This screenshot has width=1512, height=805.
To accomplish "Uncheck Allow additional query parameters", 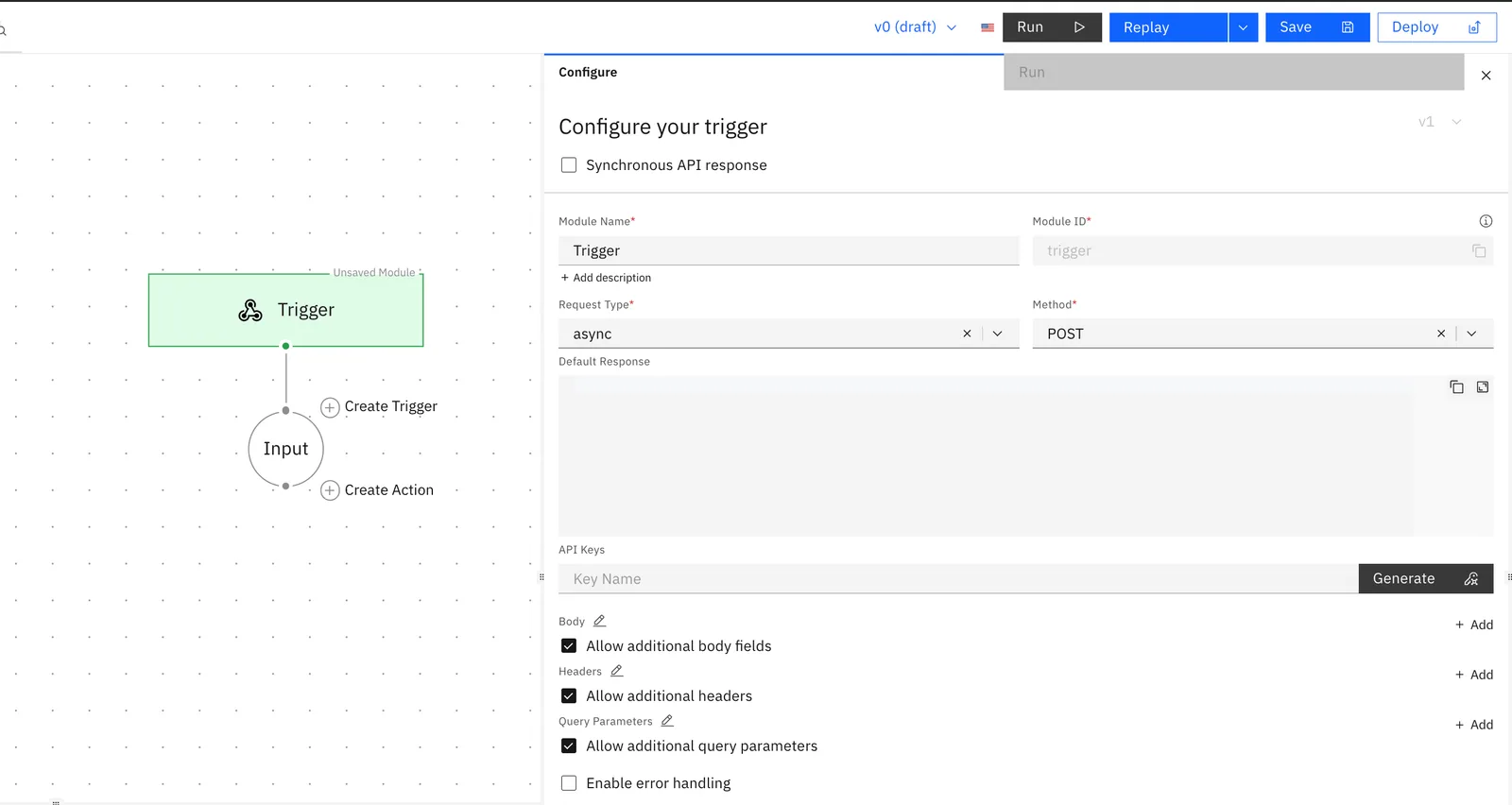I will point(569,746).
